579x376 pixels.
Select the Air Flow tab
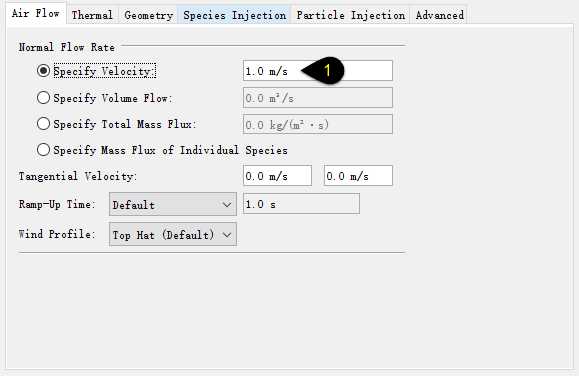(35, 13)
